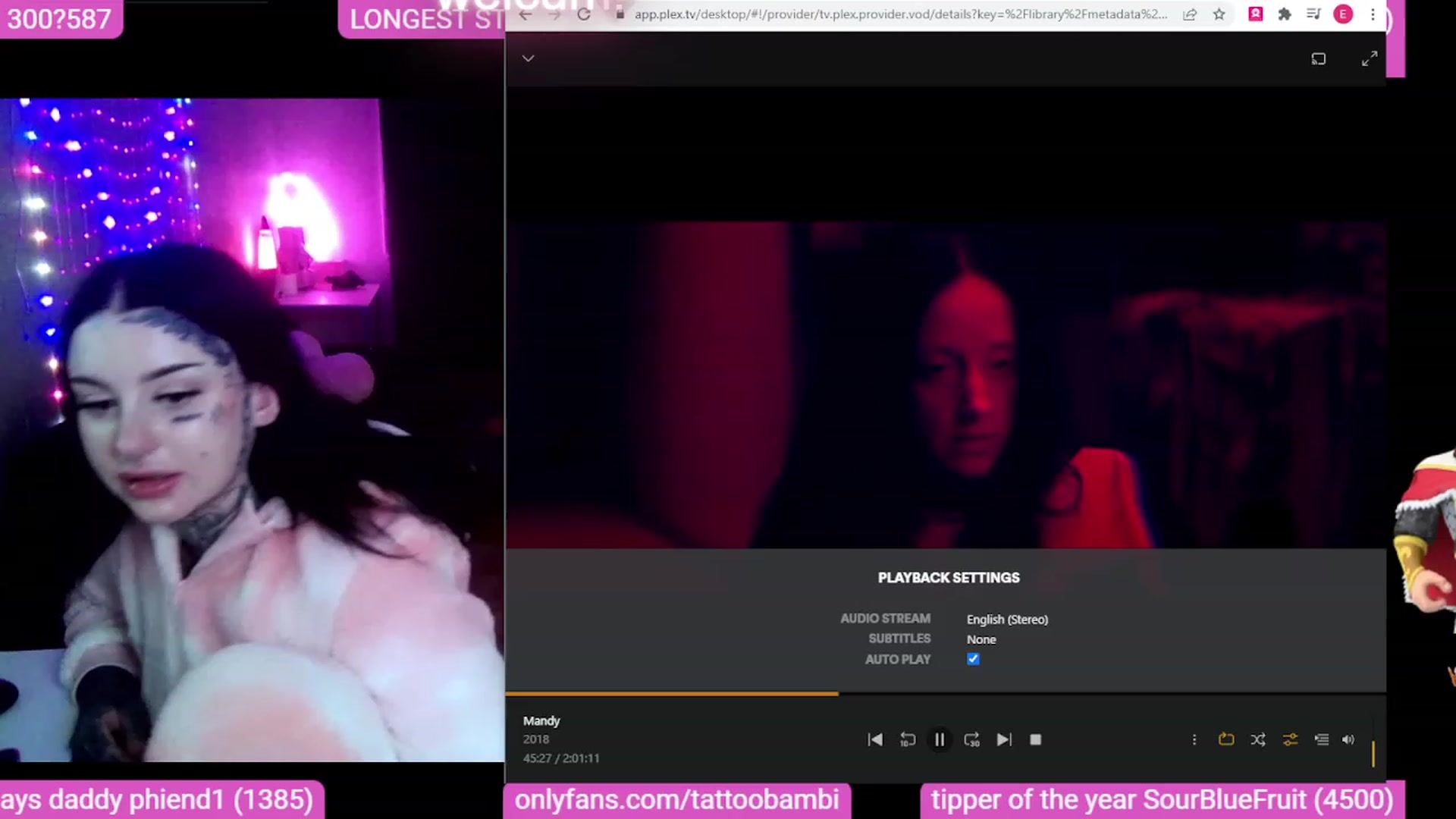Click the tipper of the year SourBlueFruit banner
Image resolution: width=1456 pixels, height=819 pixels.
point(1162,799)
